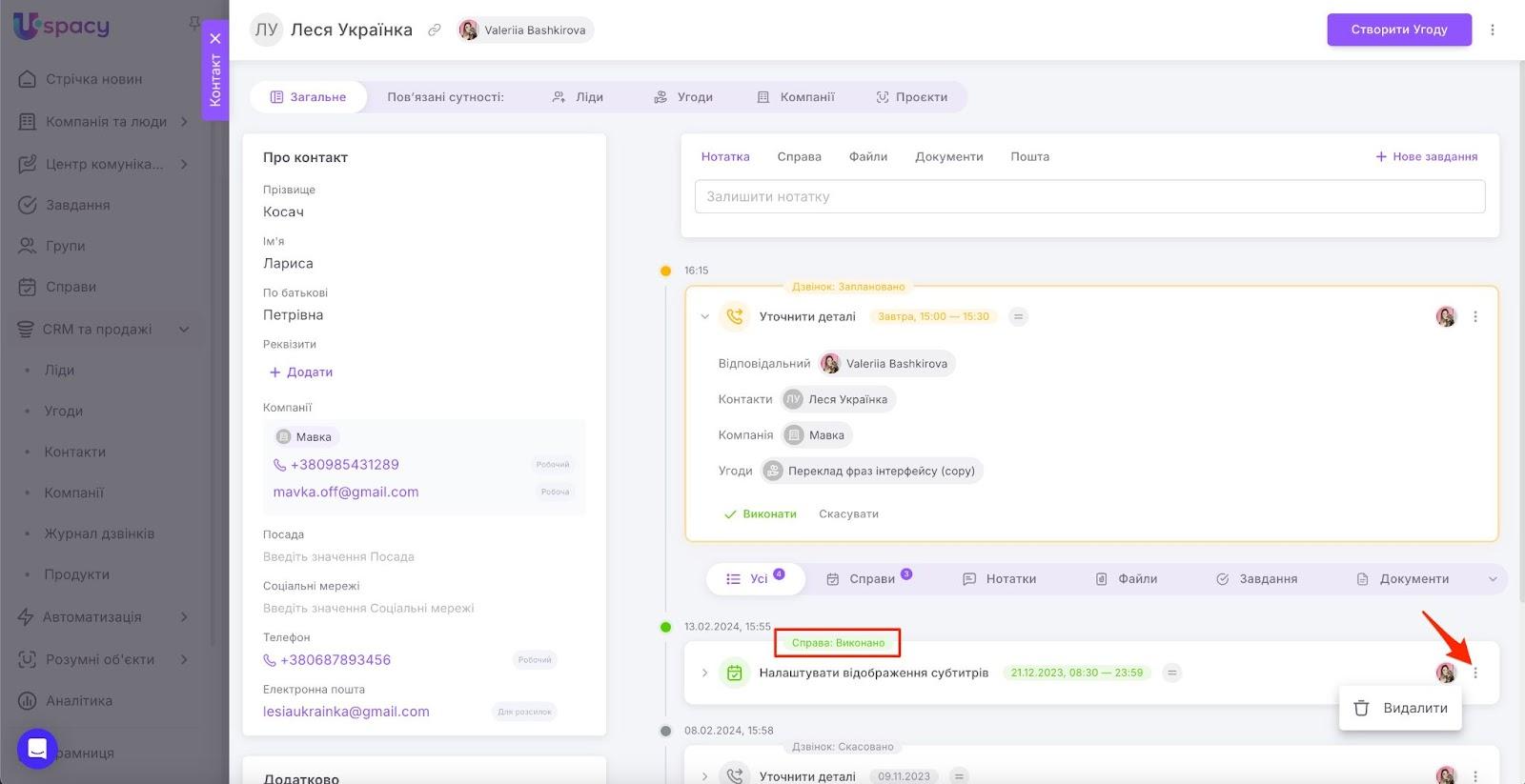The width and height of the screenshot is (1525, 784).
Task: Close the Контакт side panel tab
Action: pos(215,39)
